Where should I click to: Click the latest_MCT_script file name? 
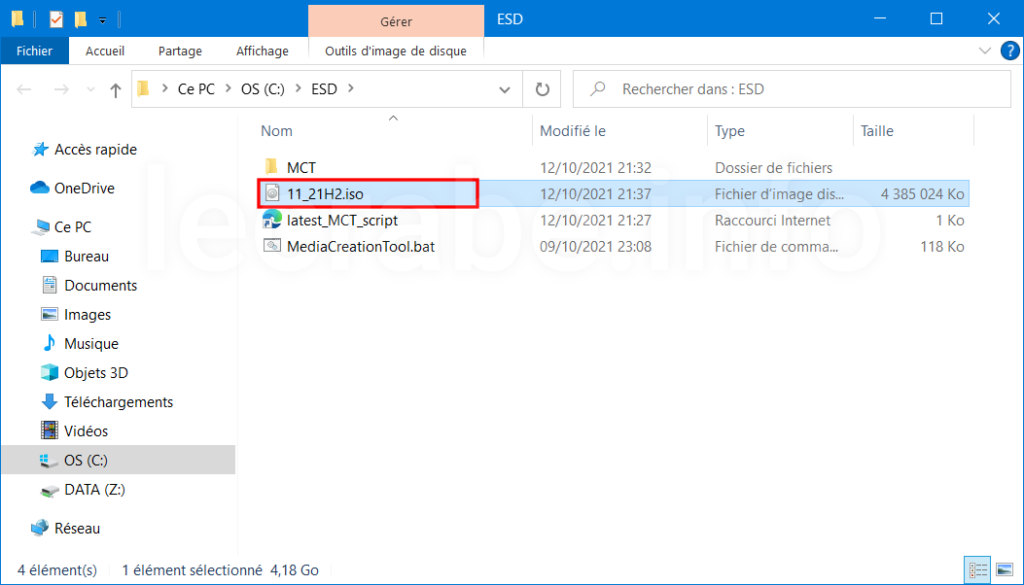(342, 221)
